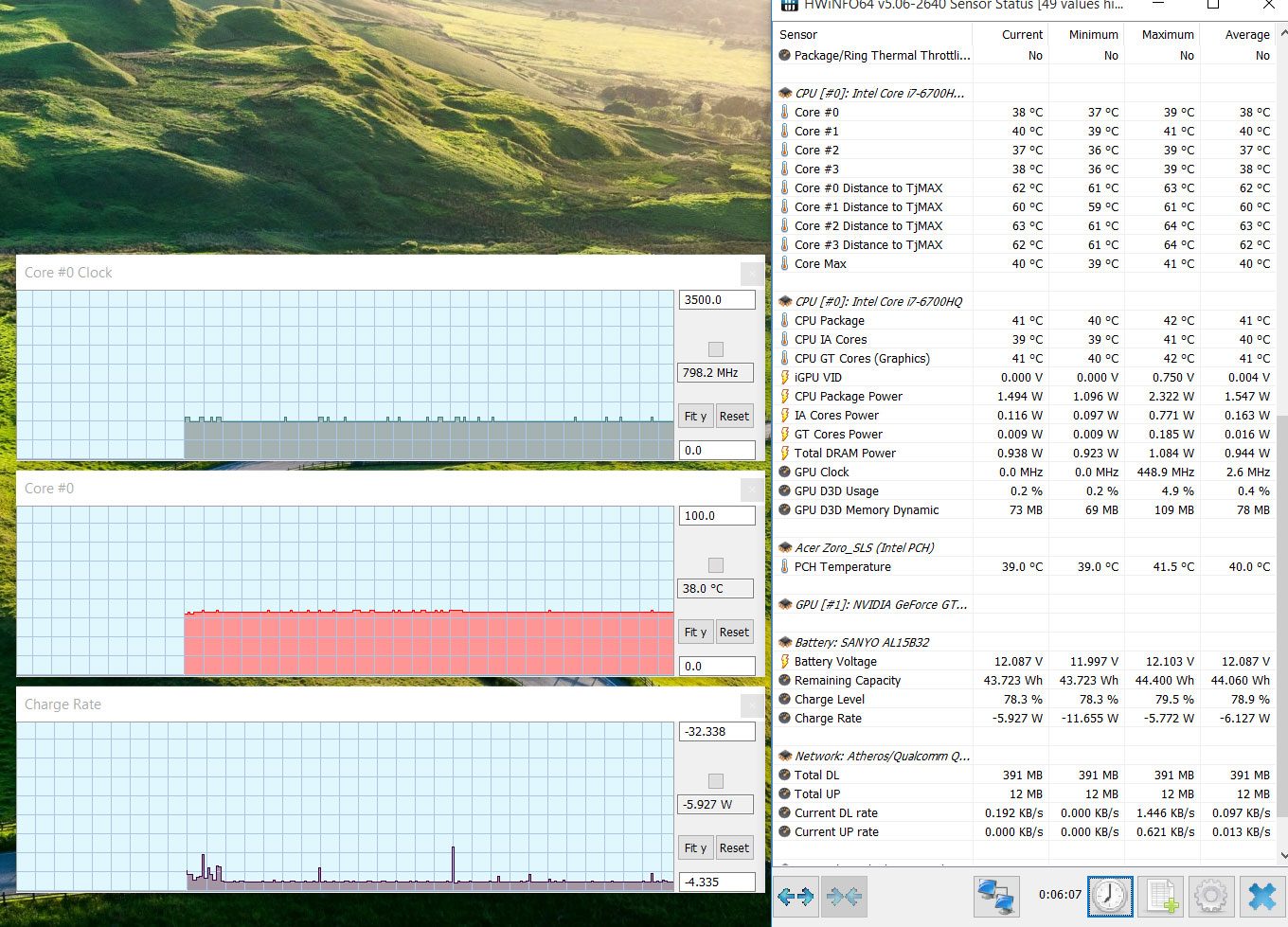Screen dimensions: 1288x927
Task: Toggle checkbox in Core #0 temperature graph
Action: pyautogui.click(x=716, y=565)
